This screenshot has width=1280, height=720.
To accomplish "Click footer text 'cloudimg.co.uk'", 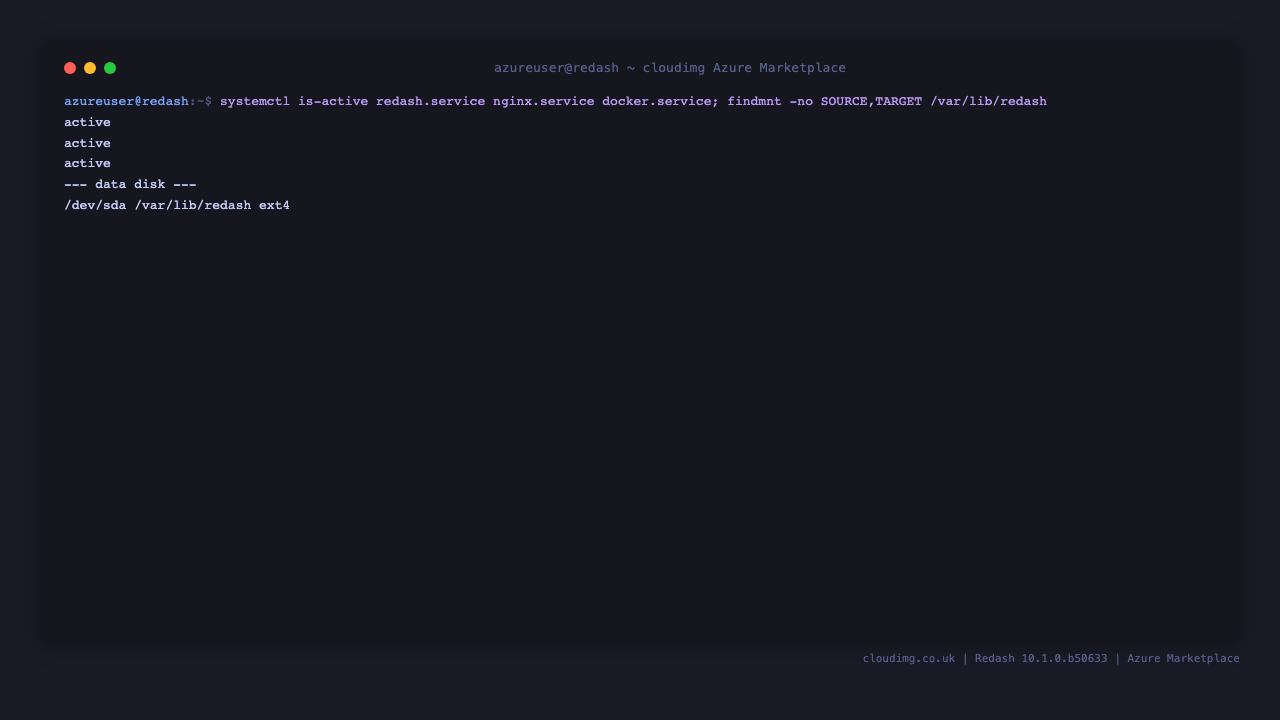I will (909, 658).
